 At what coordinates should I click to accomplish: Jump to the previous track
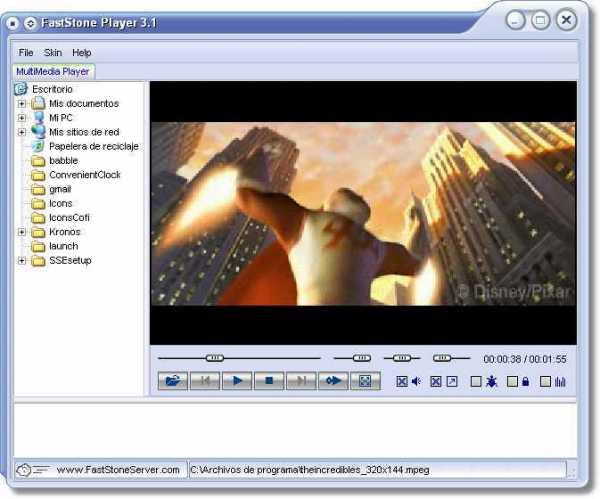[x=205, y=381]
